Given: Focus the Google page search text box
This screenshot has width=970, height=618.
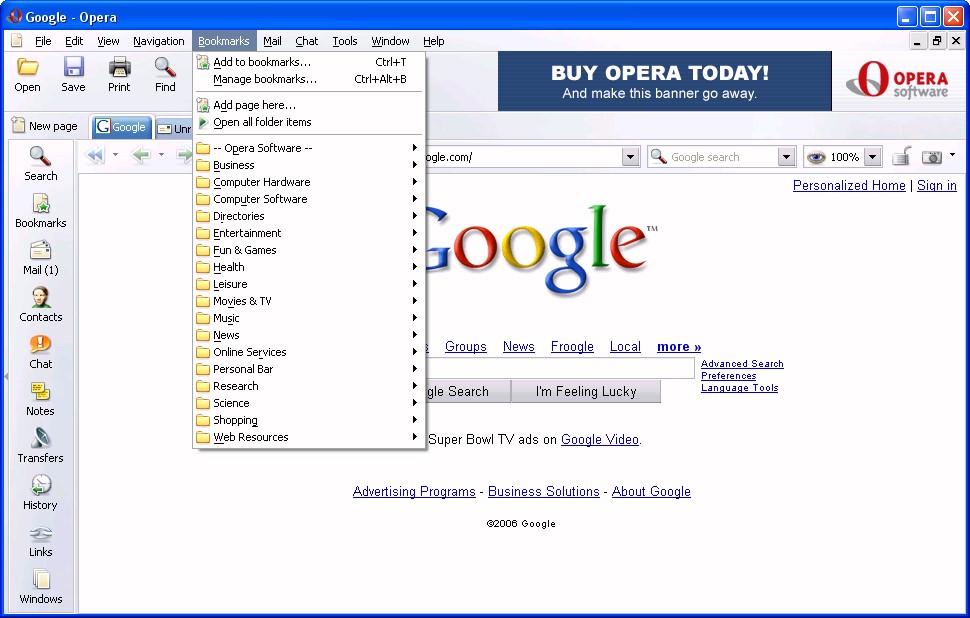Looking at the screenshot, I should click(x=560, y=368).
